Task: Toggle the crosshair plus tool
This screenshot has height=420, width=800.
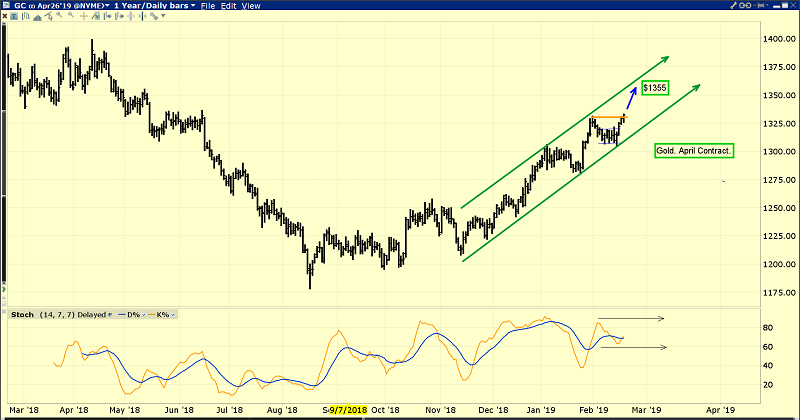Action: (x=84, y=16)
